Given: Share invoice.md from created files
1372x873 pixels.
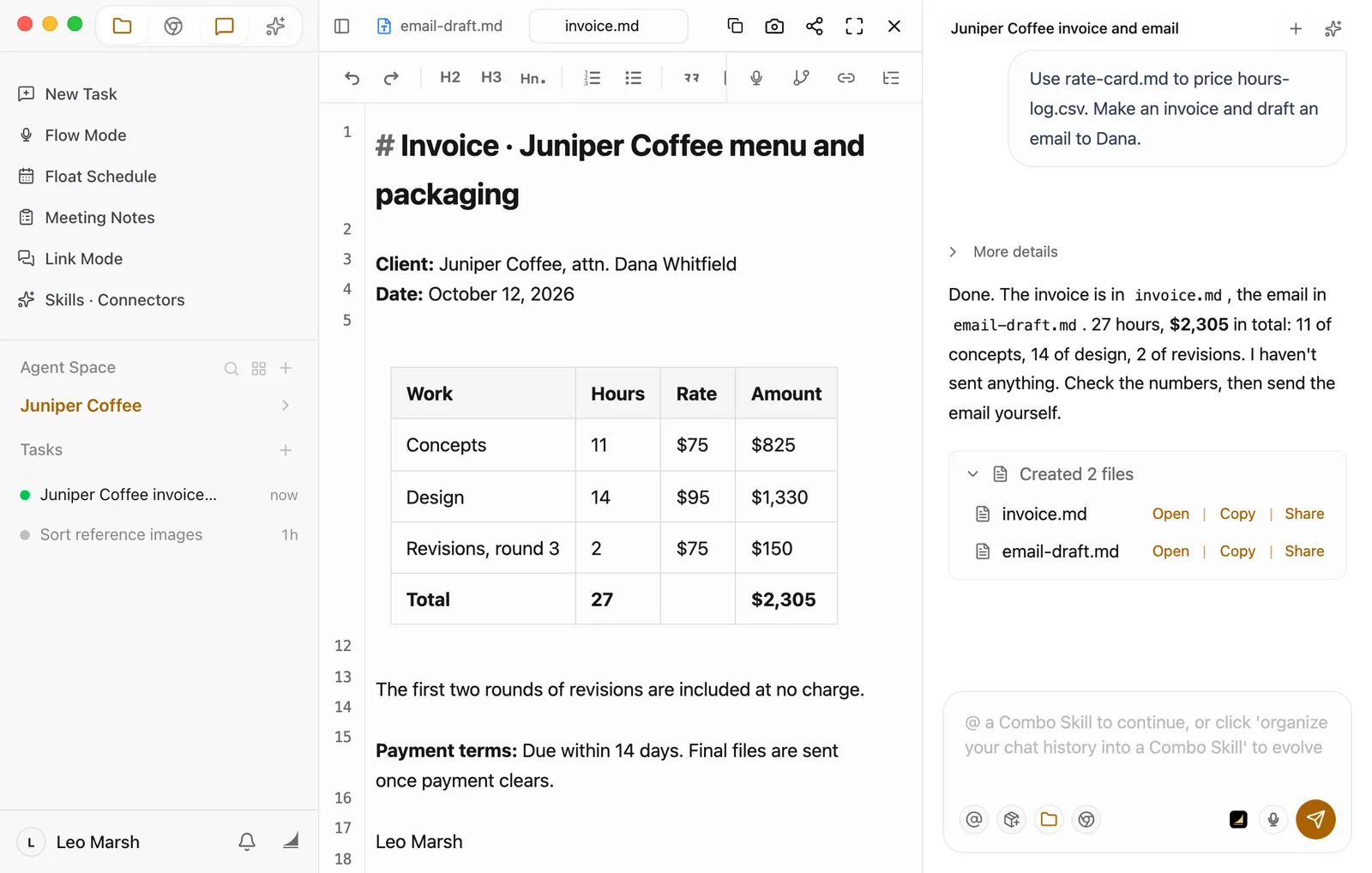Looking at the screenshot, I should [1304, 514].
